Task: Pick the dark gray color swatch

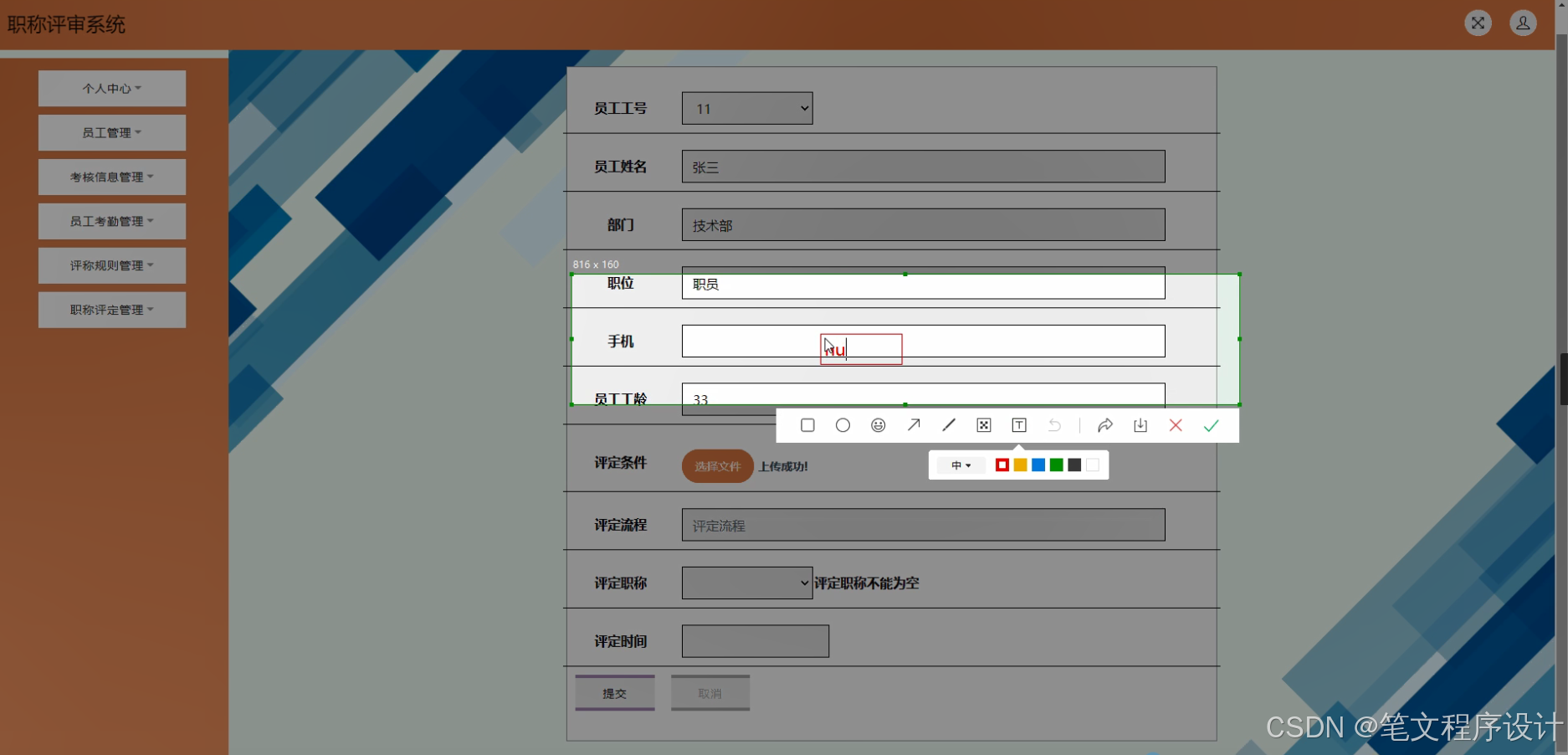Action: tap(1075, 465)
